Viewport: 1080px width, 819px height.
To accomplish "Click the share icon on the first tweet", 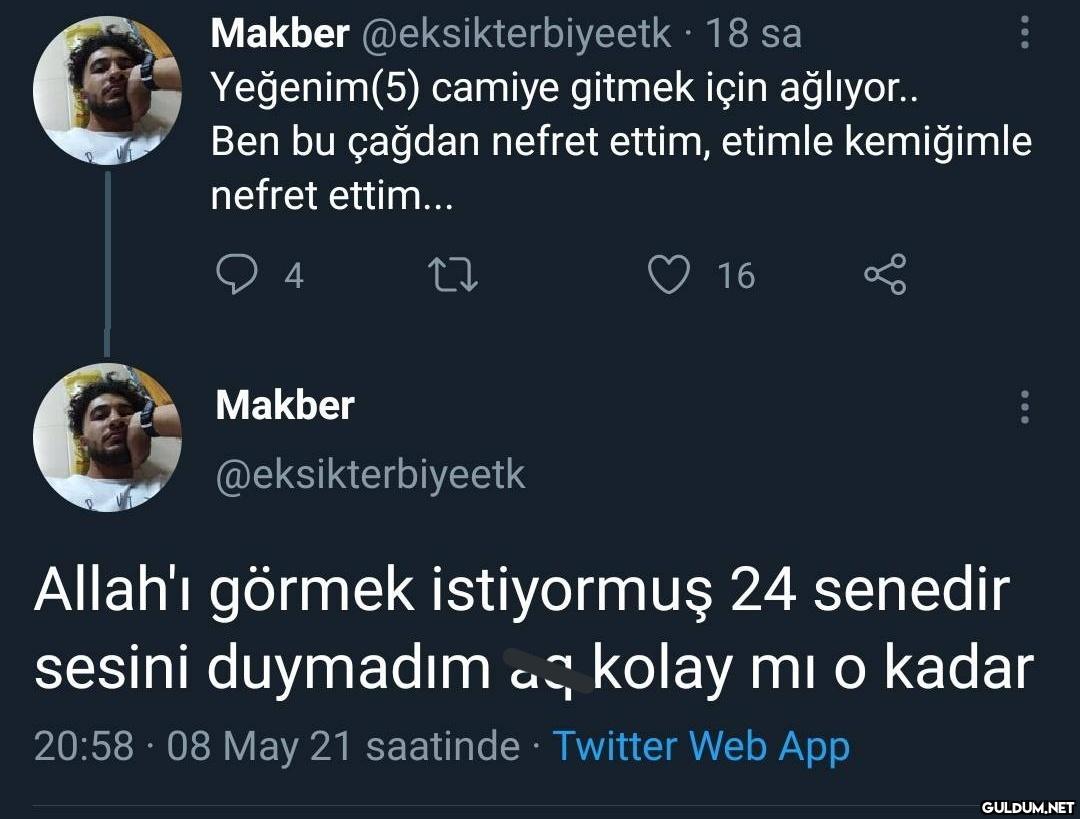I will click(x=884, y=275).
